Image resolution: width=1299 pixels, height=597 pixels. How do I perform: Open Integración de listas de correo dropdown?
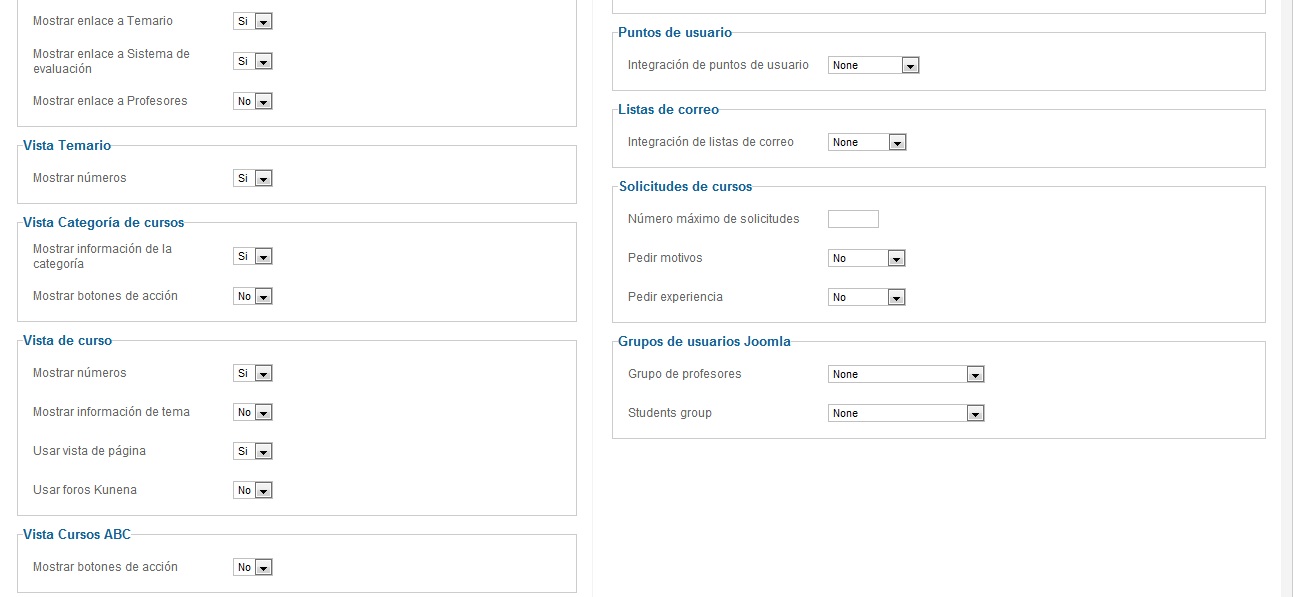click(x=866, y=142)
